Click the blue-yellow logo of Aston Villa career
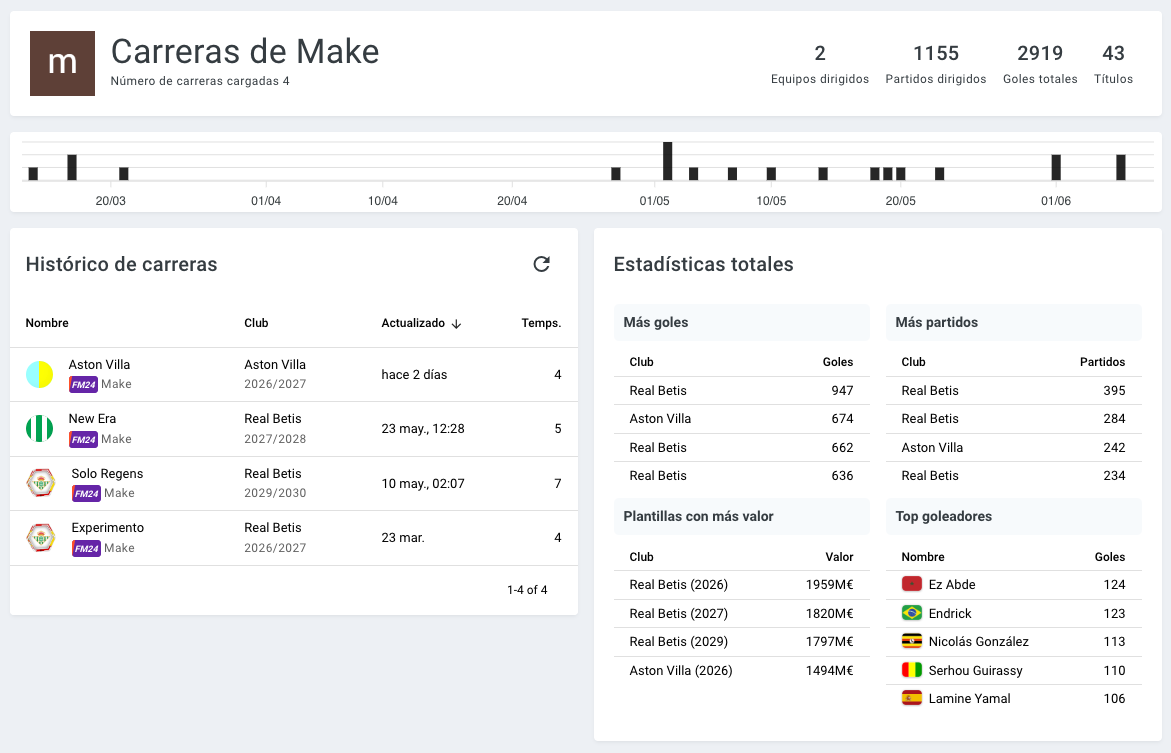This screenshot has width=1171, height=753. [x=40, y=374]
